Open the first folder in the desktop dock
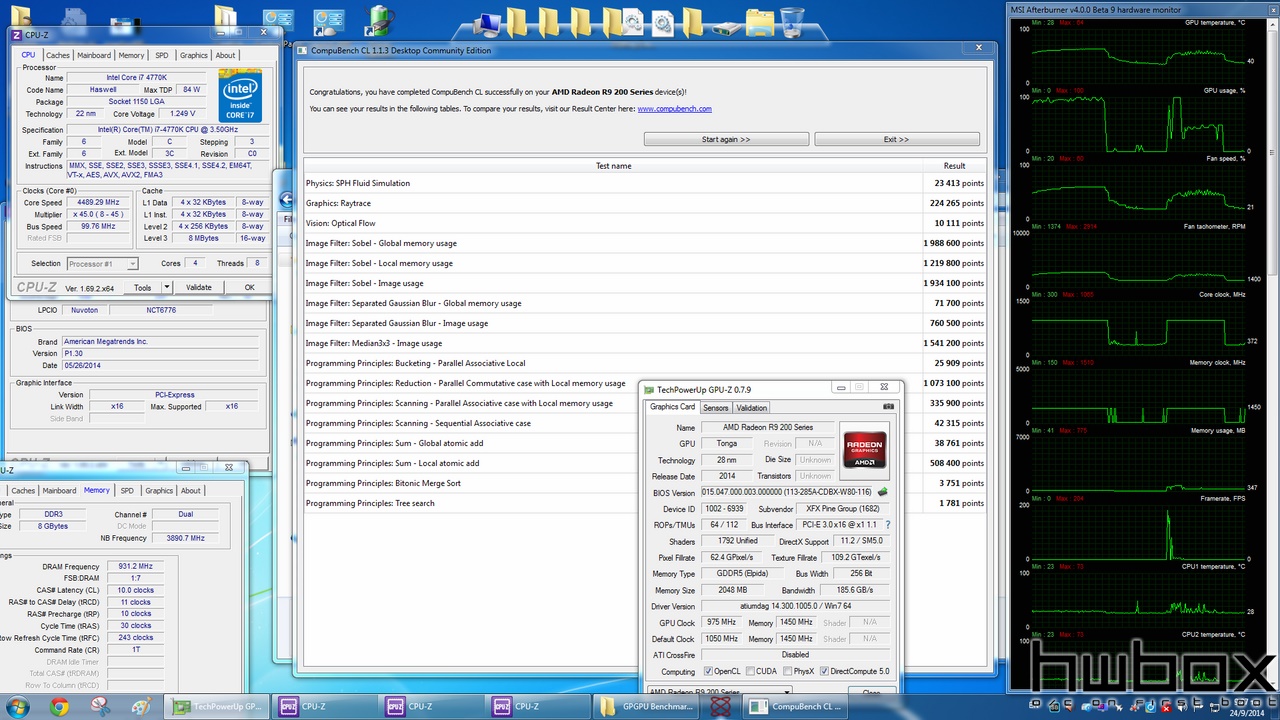 (519, 22)
